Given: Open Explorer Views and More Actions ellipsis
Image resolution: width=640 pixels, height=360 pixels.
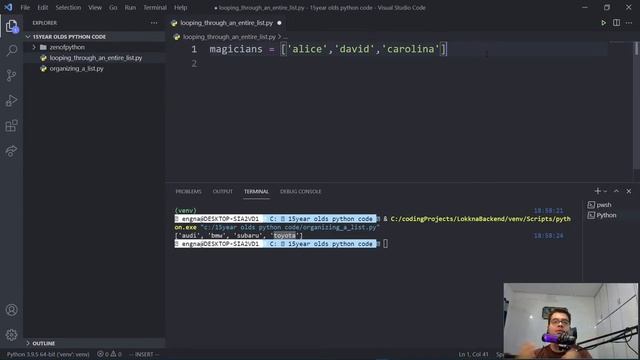Looking at the screenshot, I should 154,23.
